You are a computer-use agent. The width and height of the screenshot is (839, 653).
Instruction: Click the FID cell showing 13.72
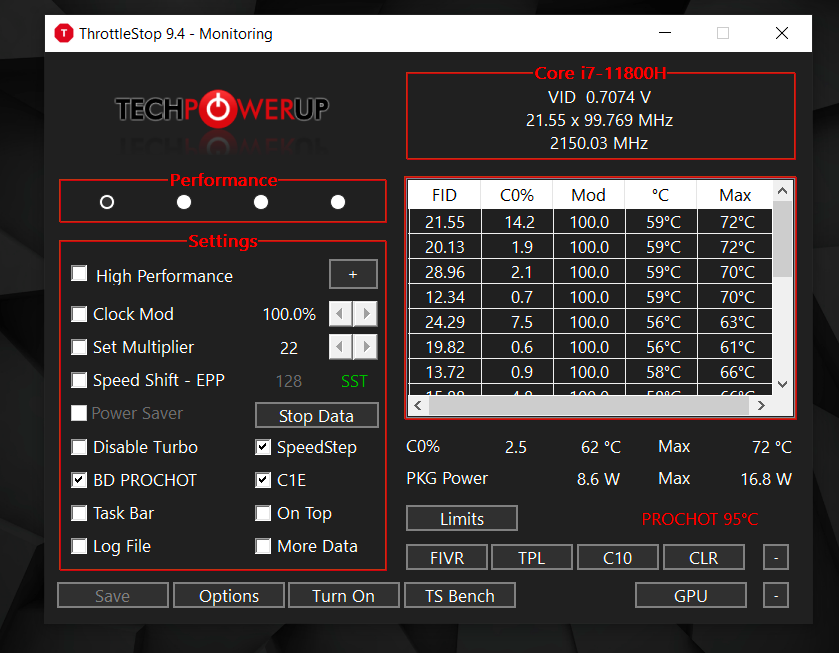(445, 372)
